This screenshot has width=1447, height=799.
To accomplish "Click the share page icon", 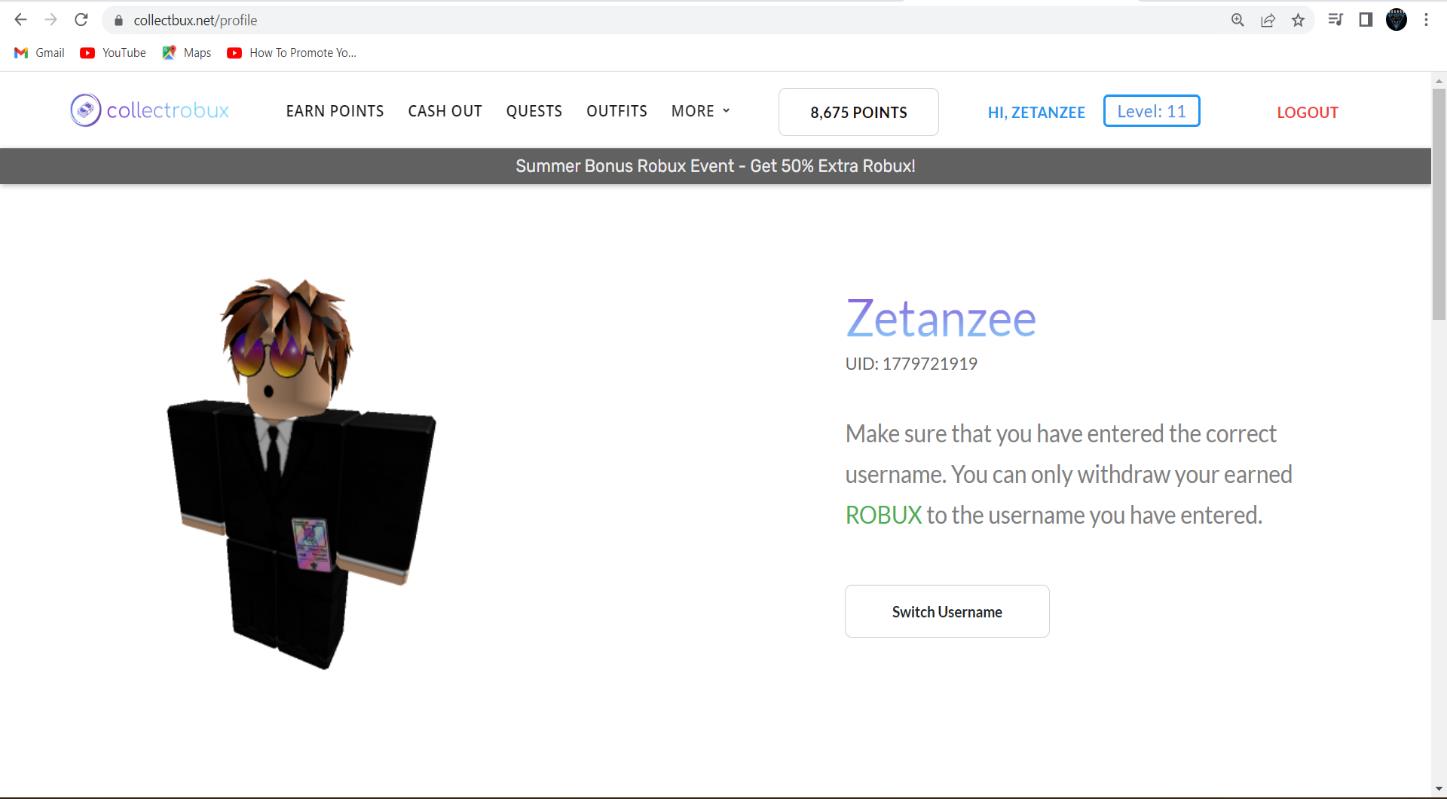I will (x=1268, y=20).
